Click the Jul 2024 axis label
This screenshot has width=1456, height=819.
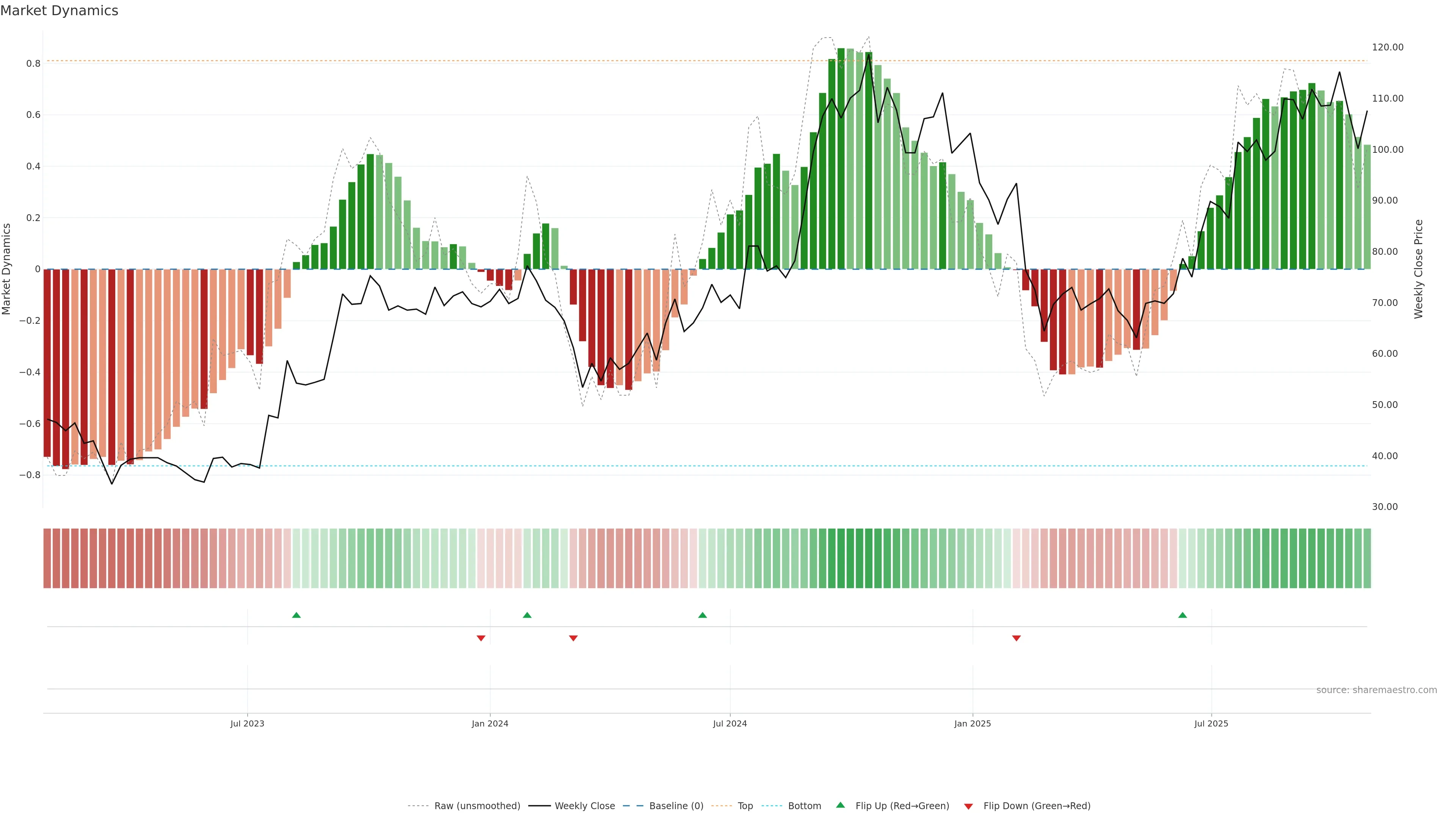(x=730, y=723)
